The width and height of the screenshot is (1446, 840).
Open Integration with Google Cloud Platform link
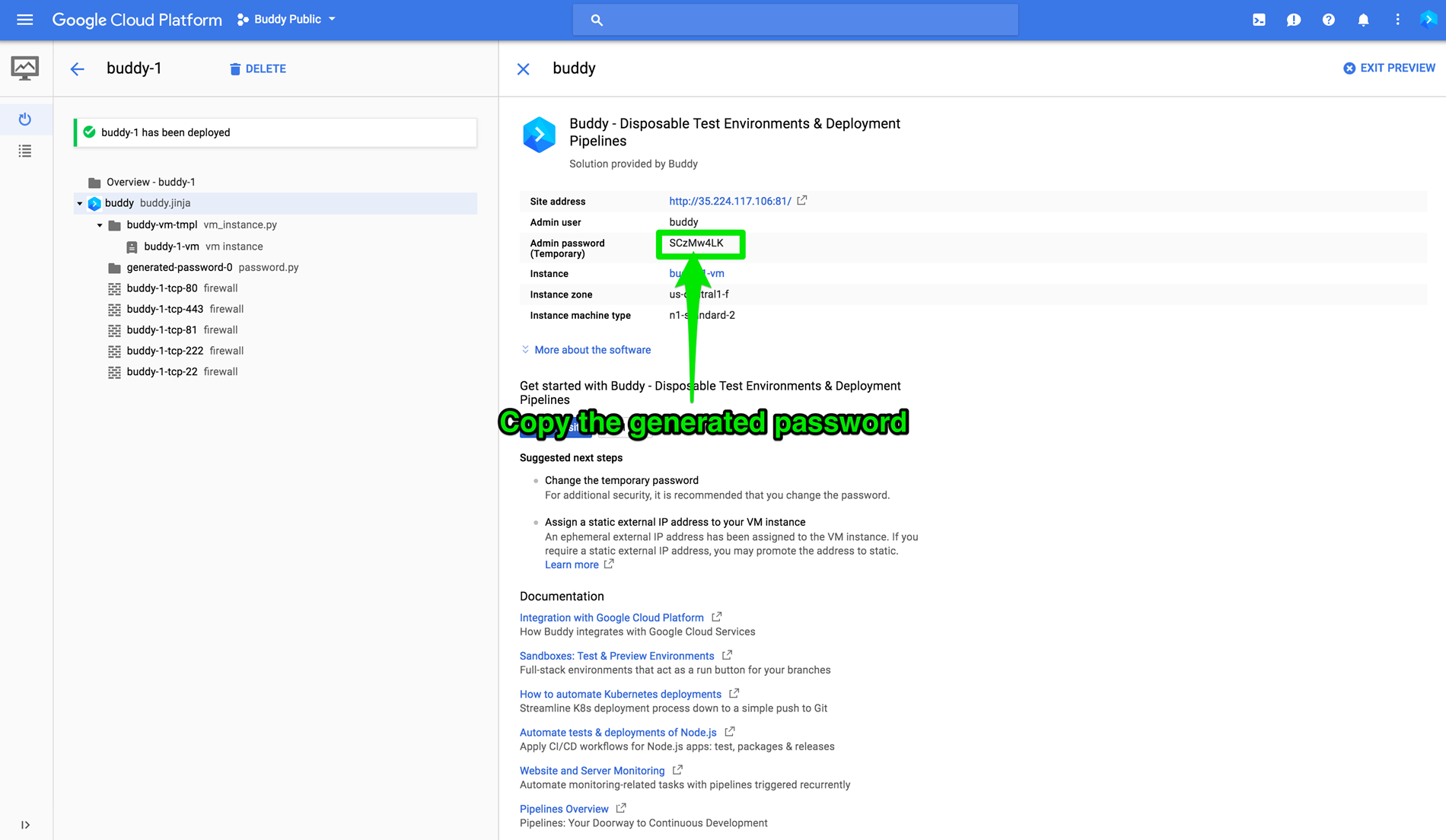point(611,618)
